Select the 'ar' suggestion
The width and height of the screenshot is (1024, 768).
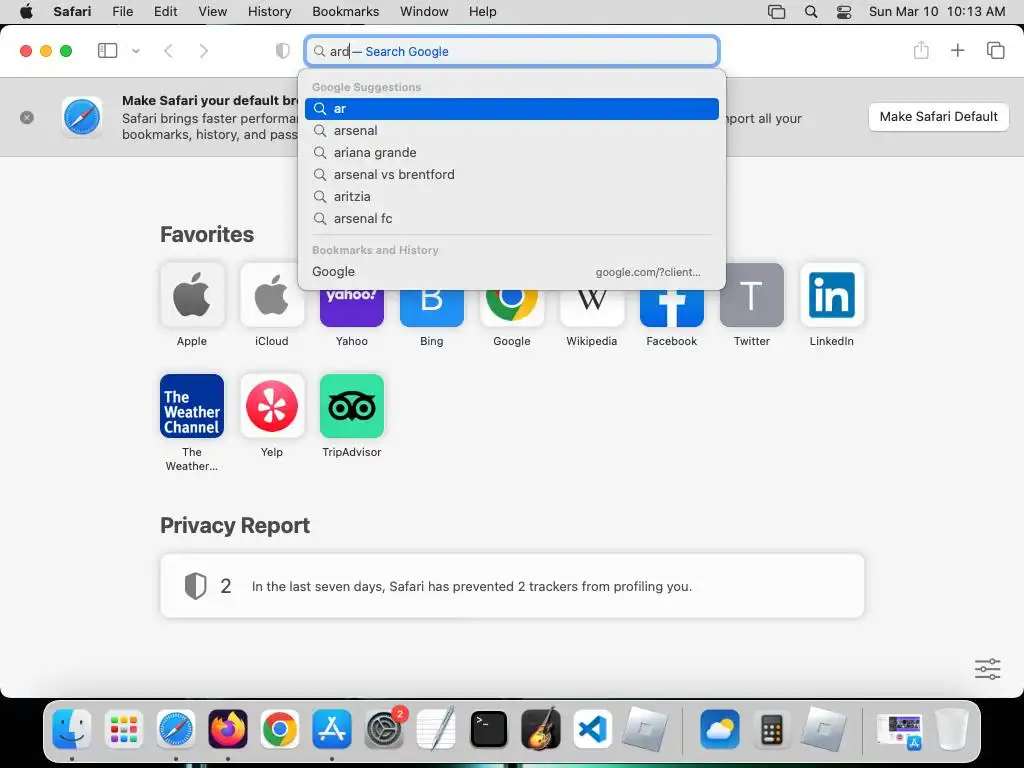tap(512, 109)
